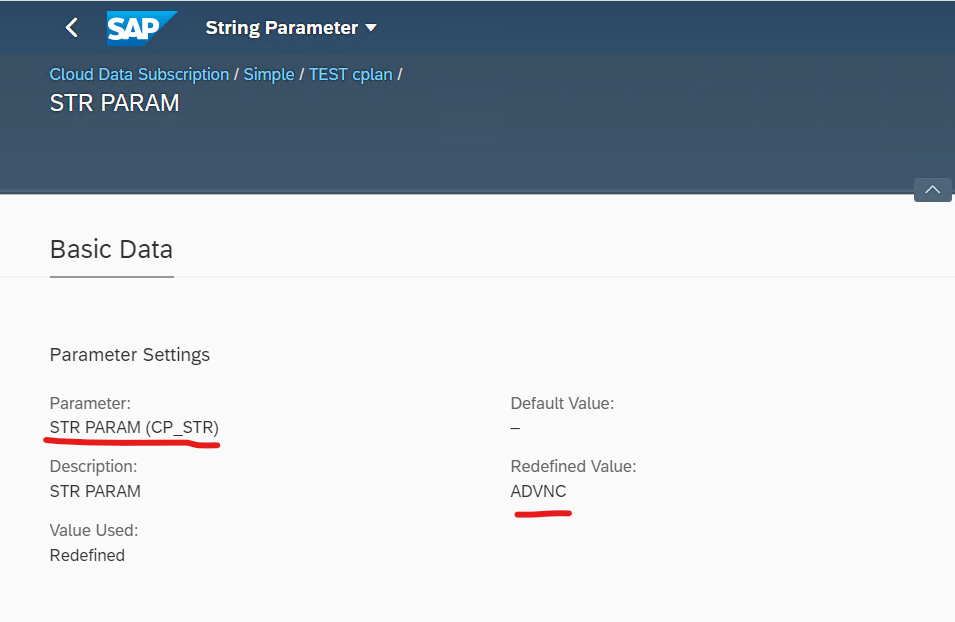
Task: Open the Cloud Data Subscription breadcrumb
Action: point(139,75)
